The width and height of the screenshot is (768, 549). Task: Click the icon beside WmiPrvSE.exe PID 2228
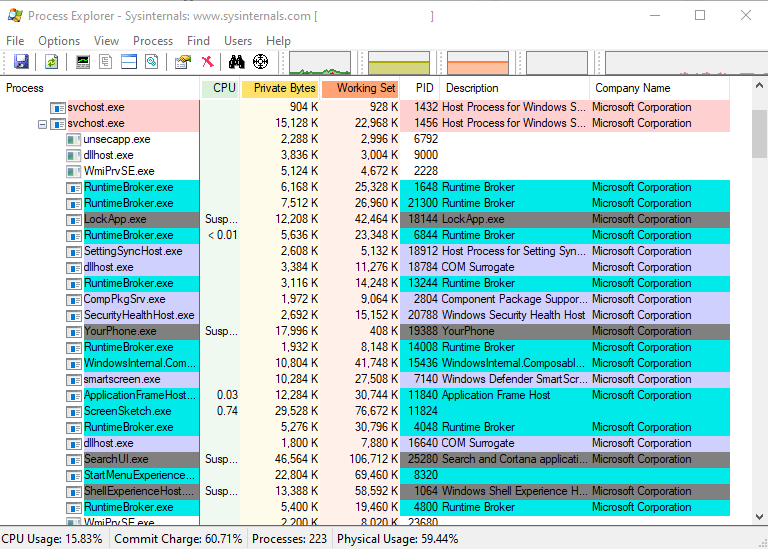(x=74, y=171)
